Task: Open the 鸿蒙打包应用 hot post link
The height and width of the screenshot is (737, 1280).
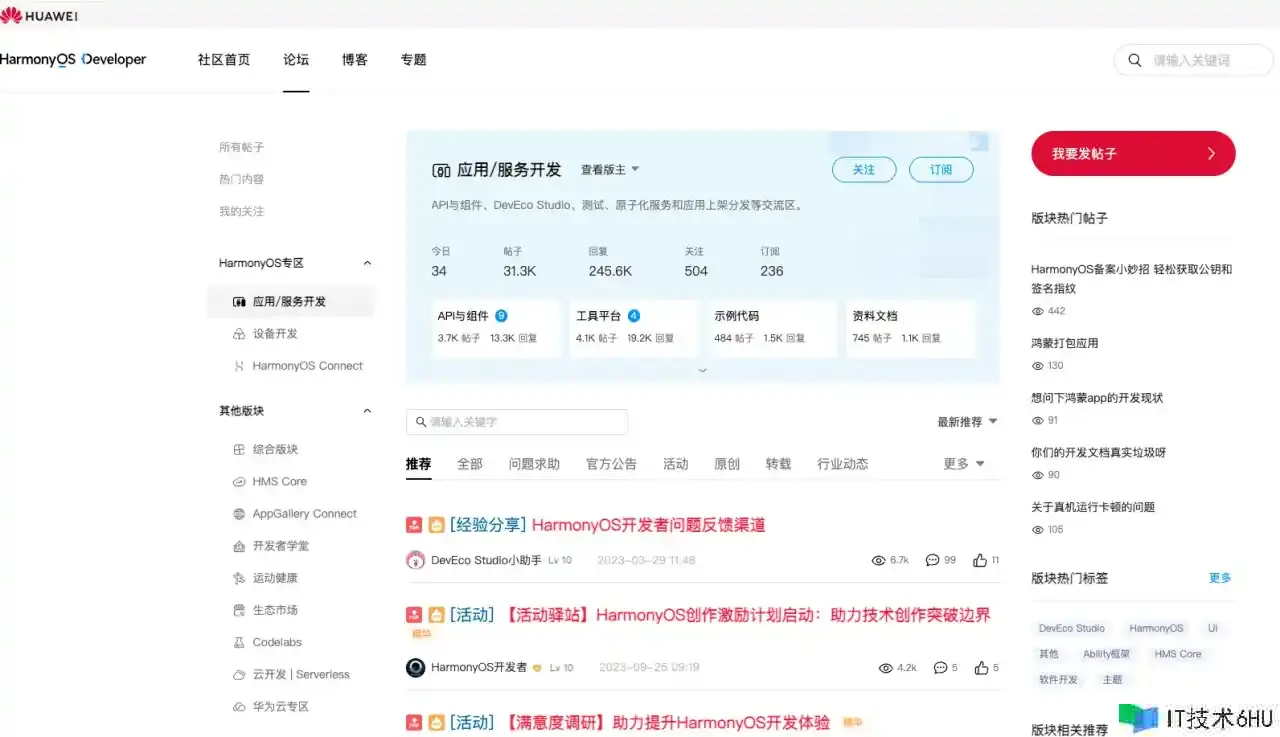Action: point(1065,343)
